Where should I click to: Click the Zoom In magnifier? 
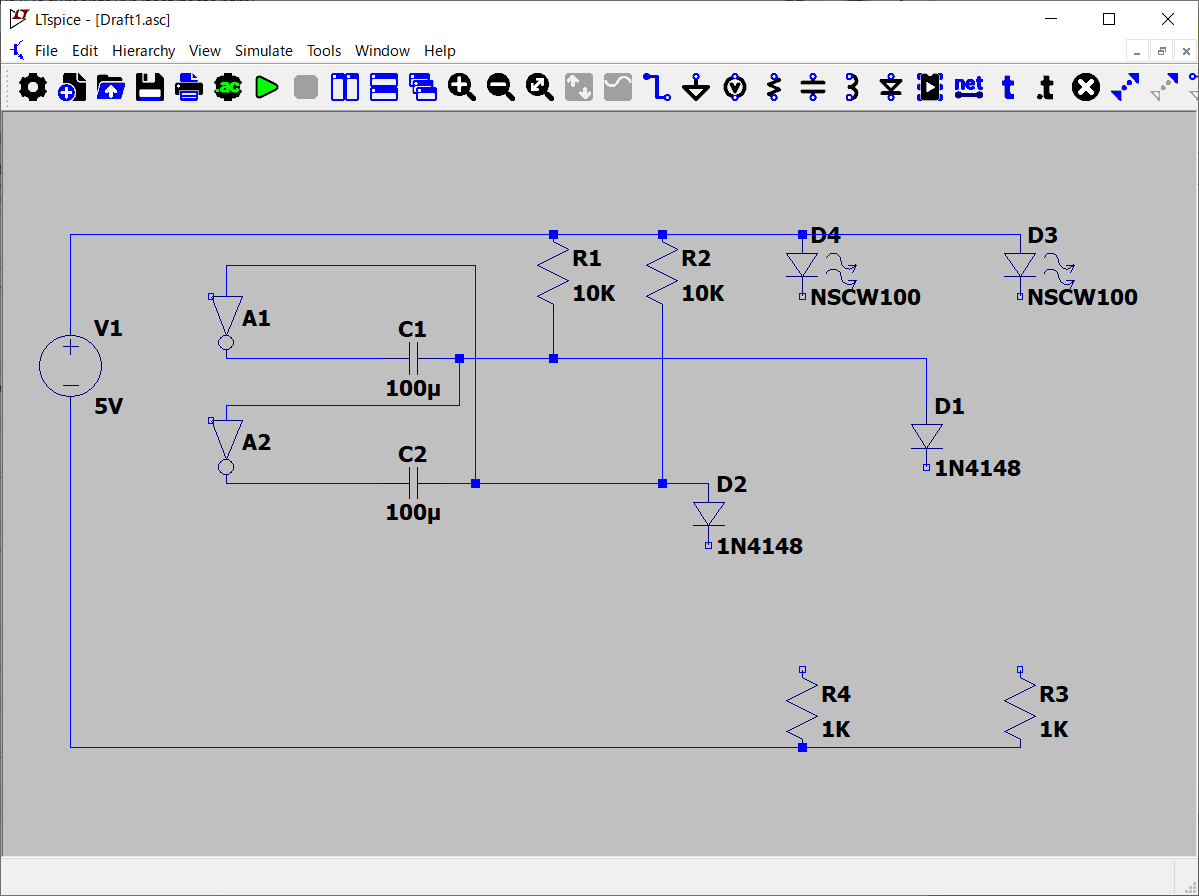point(462,88)
